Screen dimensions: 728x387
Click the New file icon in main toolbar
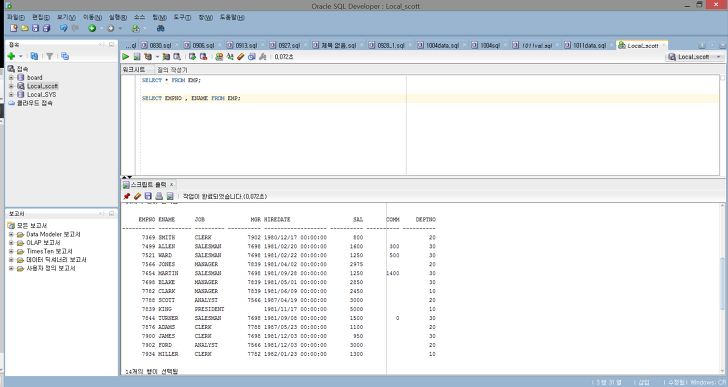13,28
